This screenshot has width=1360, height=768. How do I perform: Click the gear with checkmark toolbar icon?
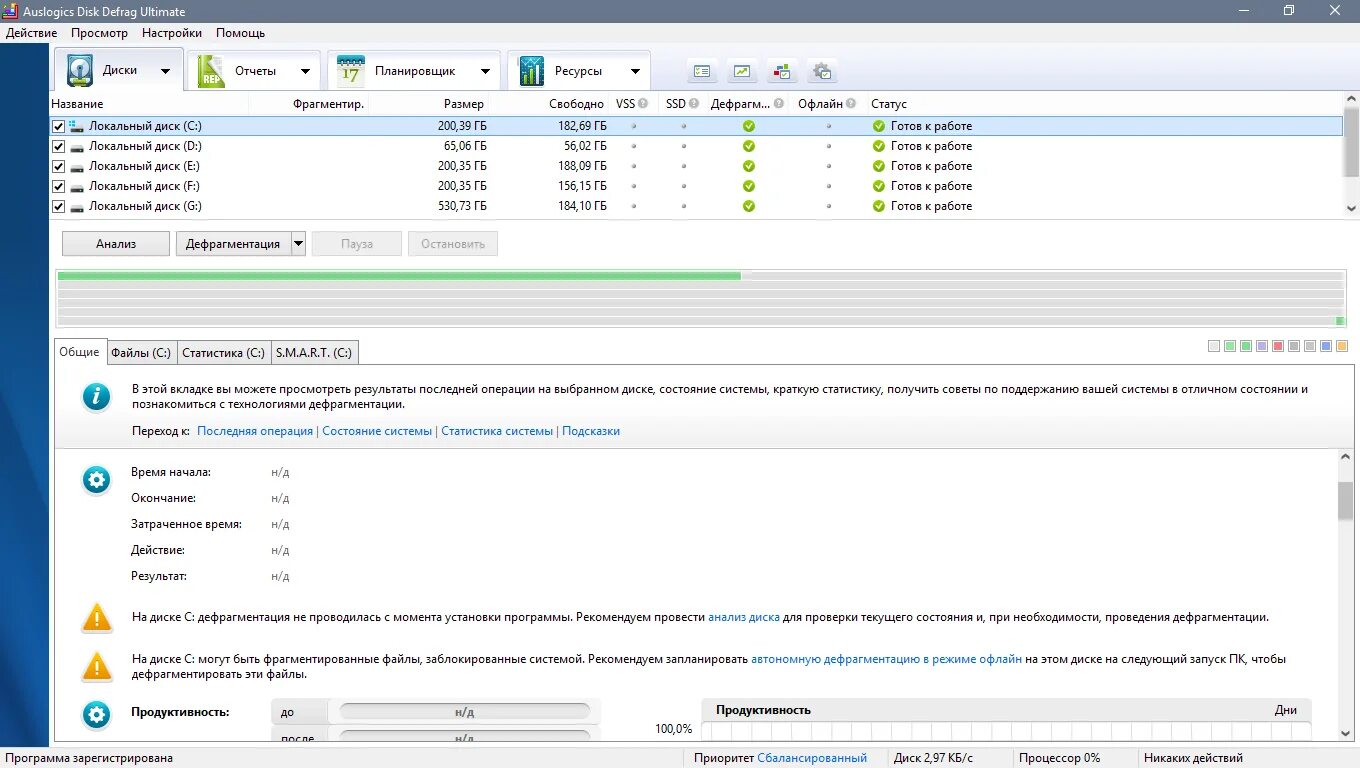pyautogui.click(x=822, y=71)
